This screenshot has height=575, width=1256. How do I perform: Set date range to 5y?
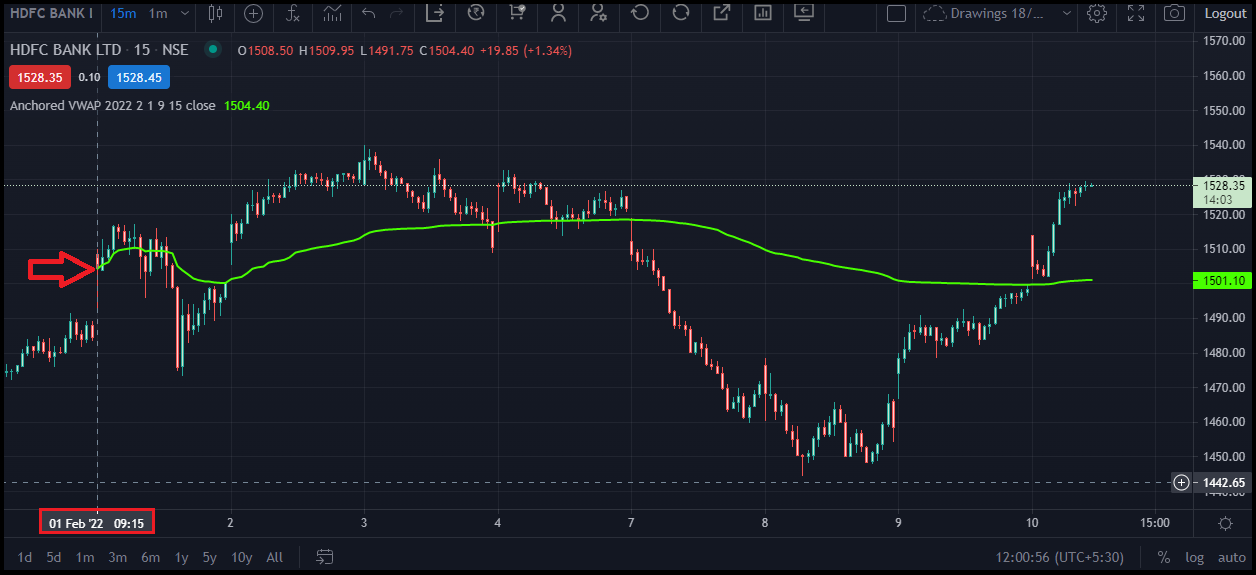tap(210, 557)
